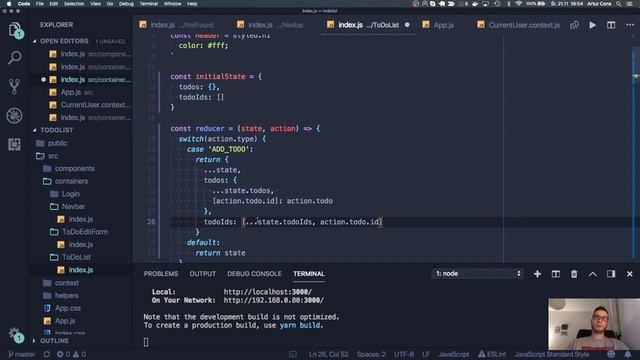Open CurrentUser.context file in Open Editors
Viewport: 640px width, 360px height.
90,105
